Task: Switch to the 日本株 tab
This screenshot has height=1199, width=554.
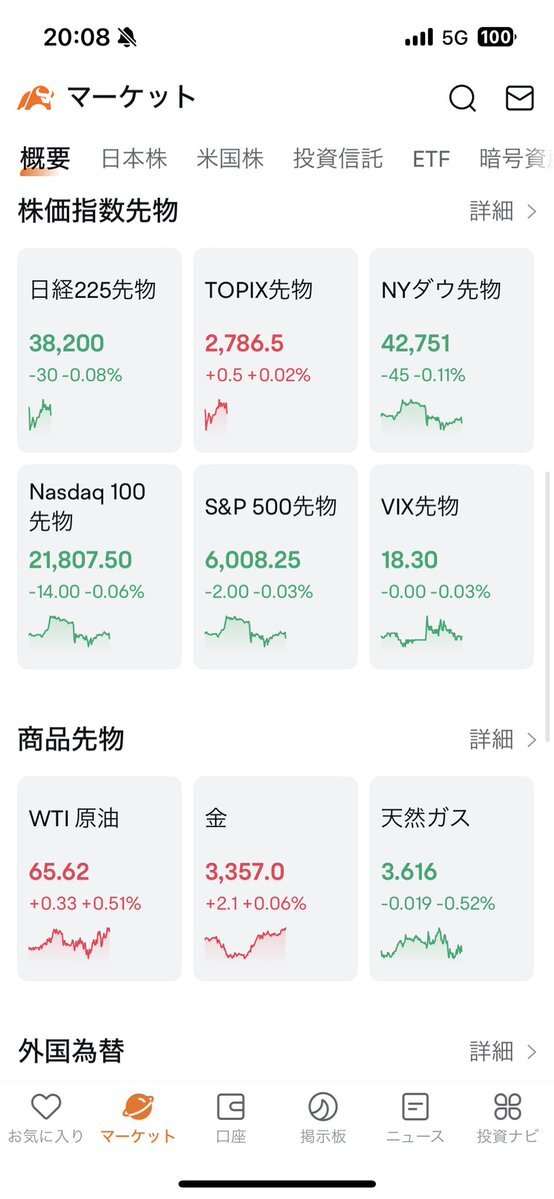Action: pyautogui.click(x=134, y=159)
